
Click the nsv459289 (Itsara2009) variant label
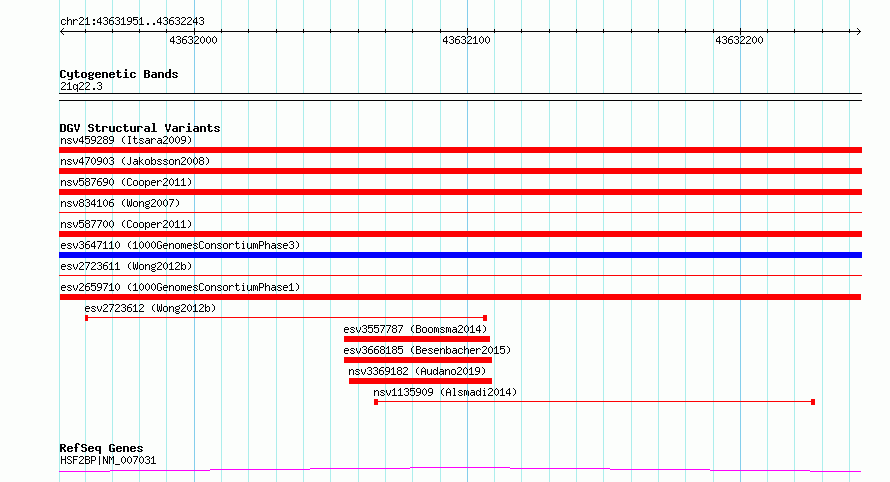[126, 140]
